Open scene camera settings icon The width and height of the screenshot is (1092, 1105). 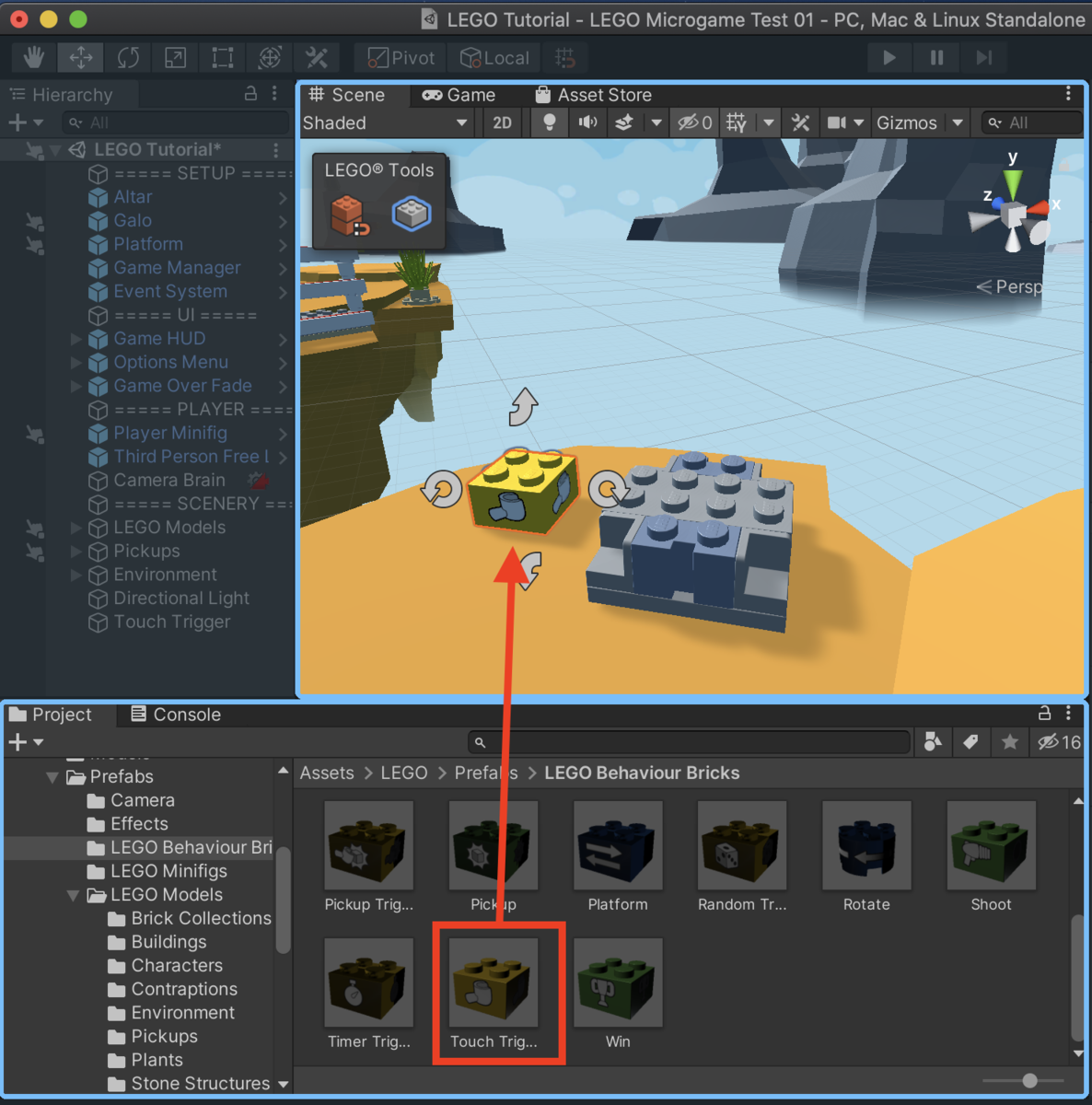(x=836, y=122)
